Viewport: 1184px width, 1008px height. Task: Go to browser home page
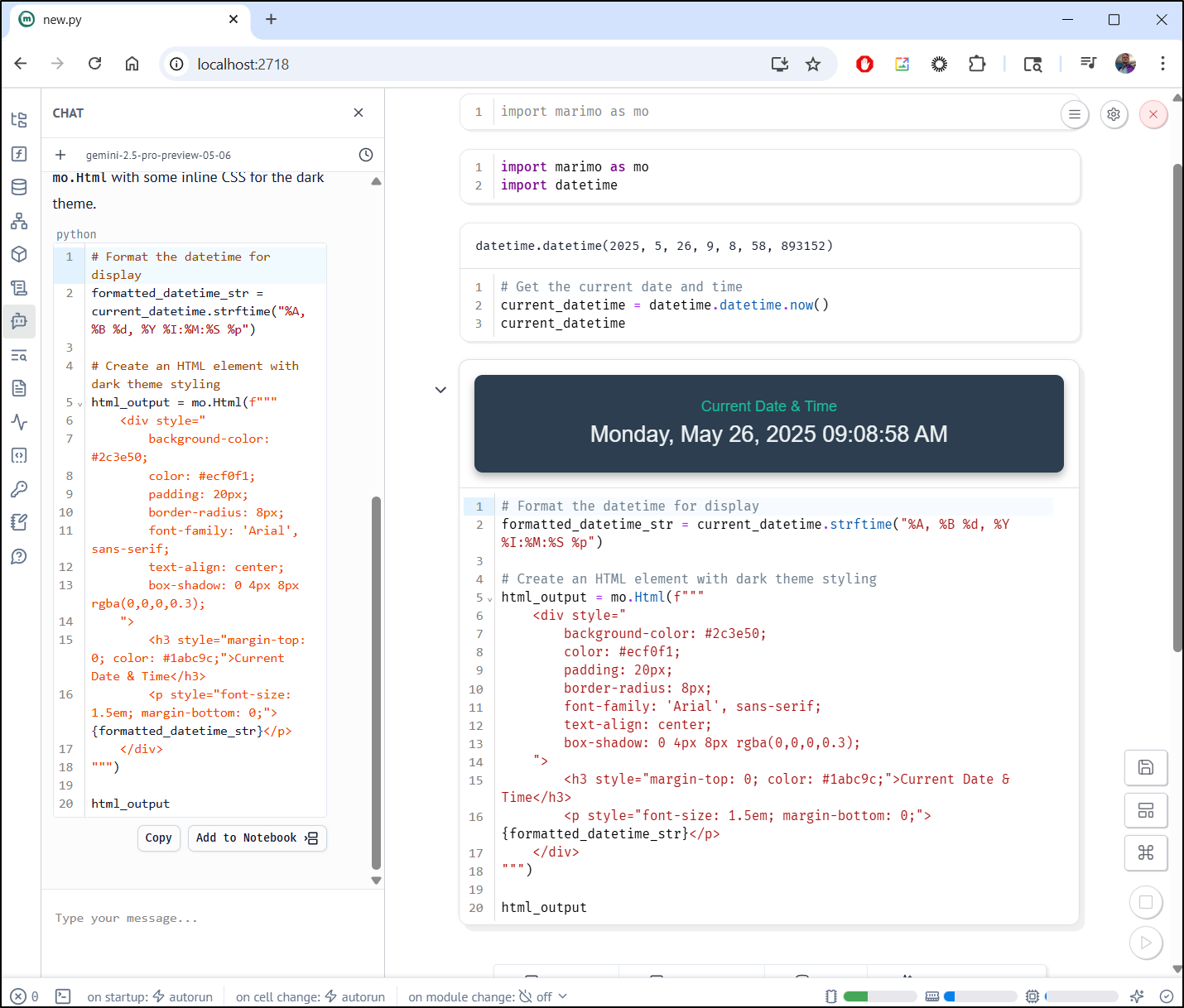(132, 64)
